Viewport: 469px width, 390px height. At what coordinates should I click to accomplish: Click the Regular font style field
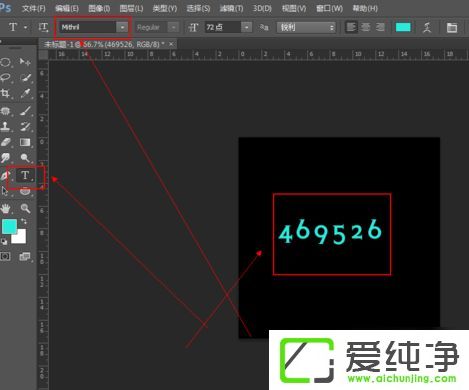[x=151, y=27]
